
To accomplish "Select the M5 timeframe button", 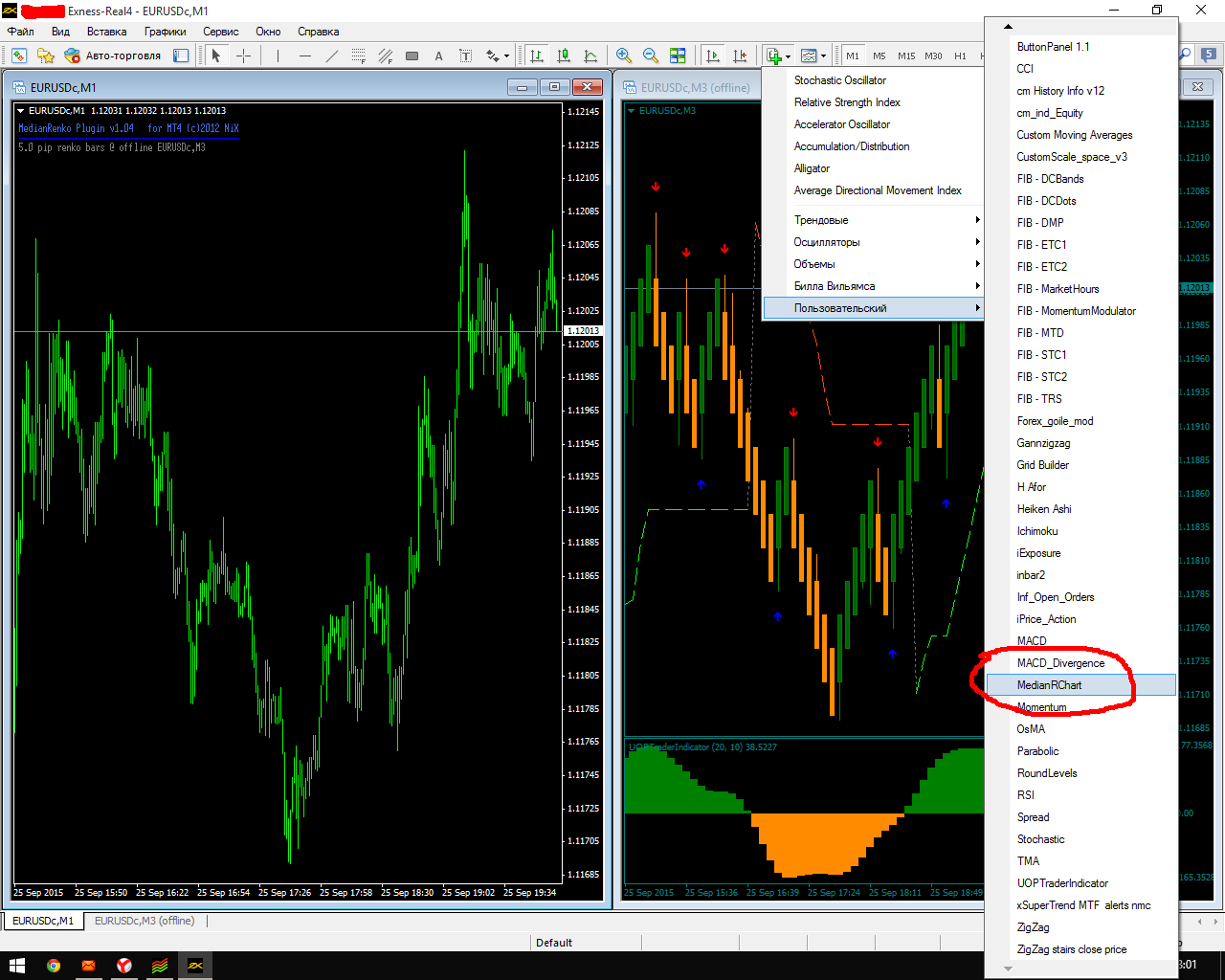I will click(x=880, y=56).
